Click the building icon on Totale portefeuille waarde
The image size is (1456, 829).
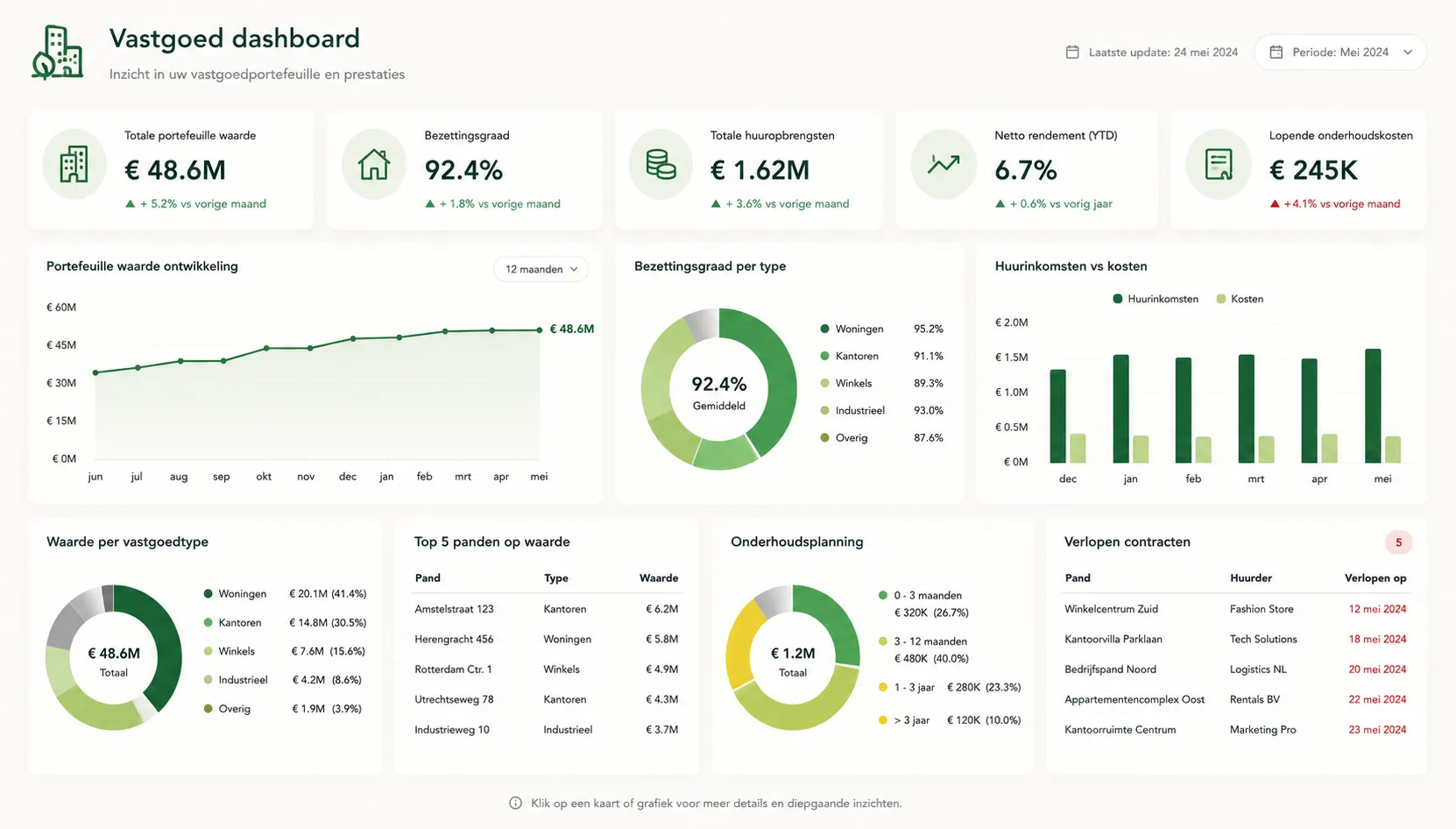[74, 165]
